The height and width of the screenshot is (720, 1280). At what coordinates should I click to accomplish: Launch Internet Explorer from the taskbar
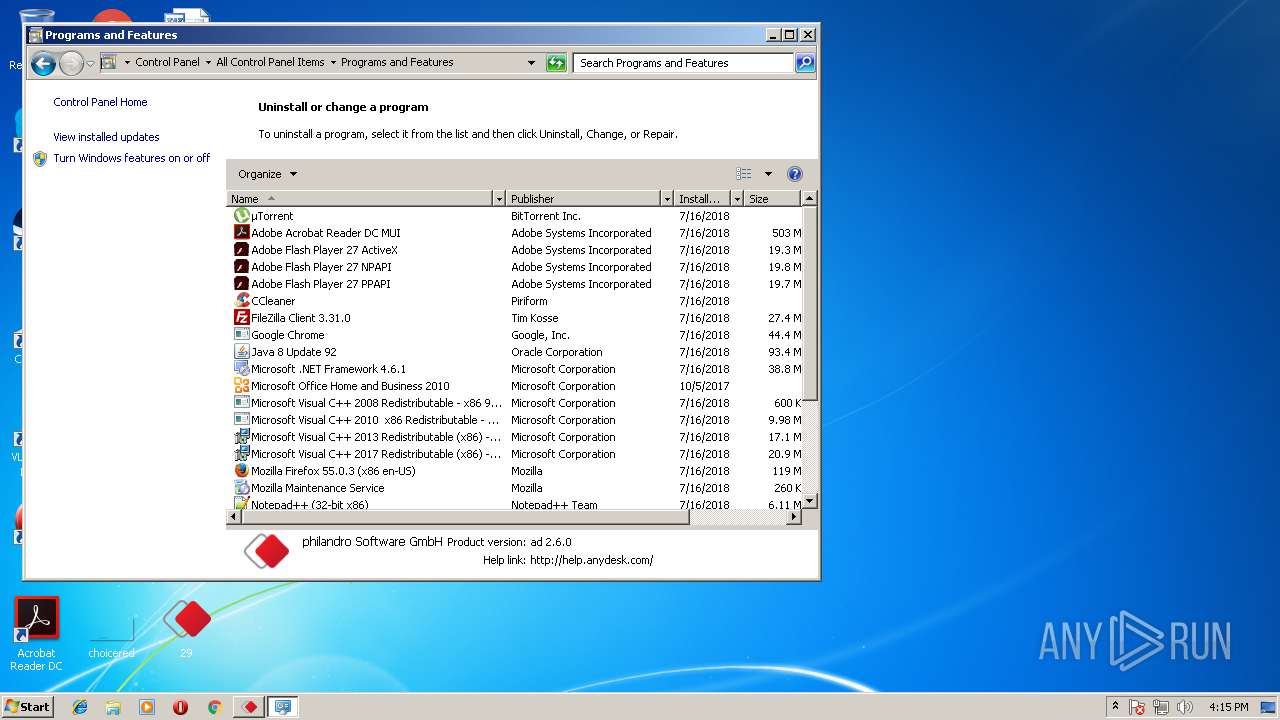pos(80,707)
